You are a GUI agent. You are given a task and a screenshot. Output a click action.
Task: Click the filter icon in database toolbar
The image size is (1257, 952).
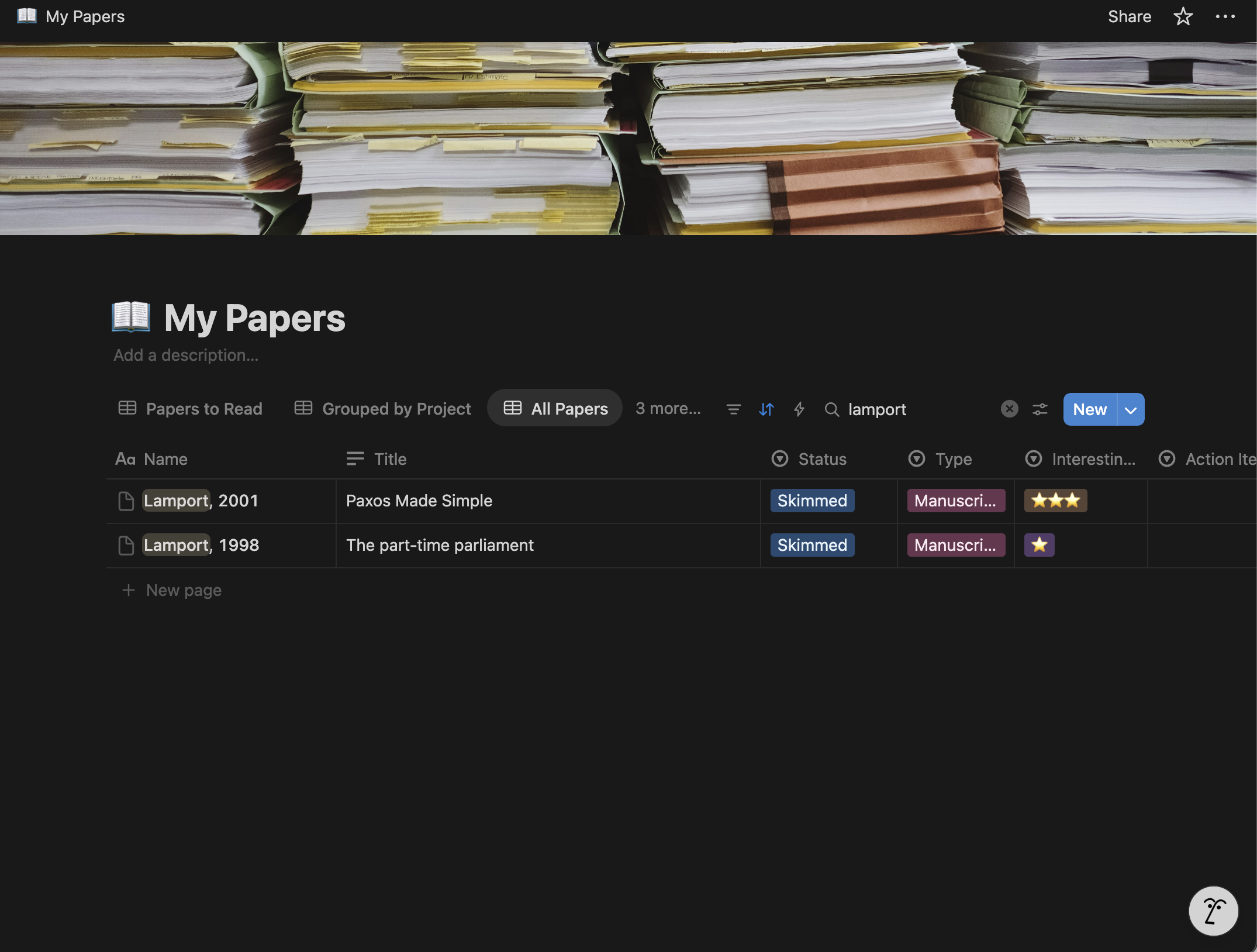click(x=733, y=409)
